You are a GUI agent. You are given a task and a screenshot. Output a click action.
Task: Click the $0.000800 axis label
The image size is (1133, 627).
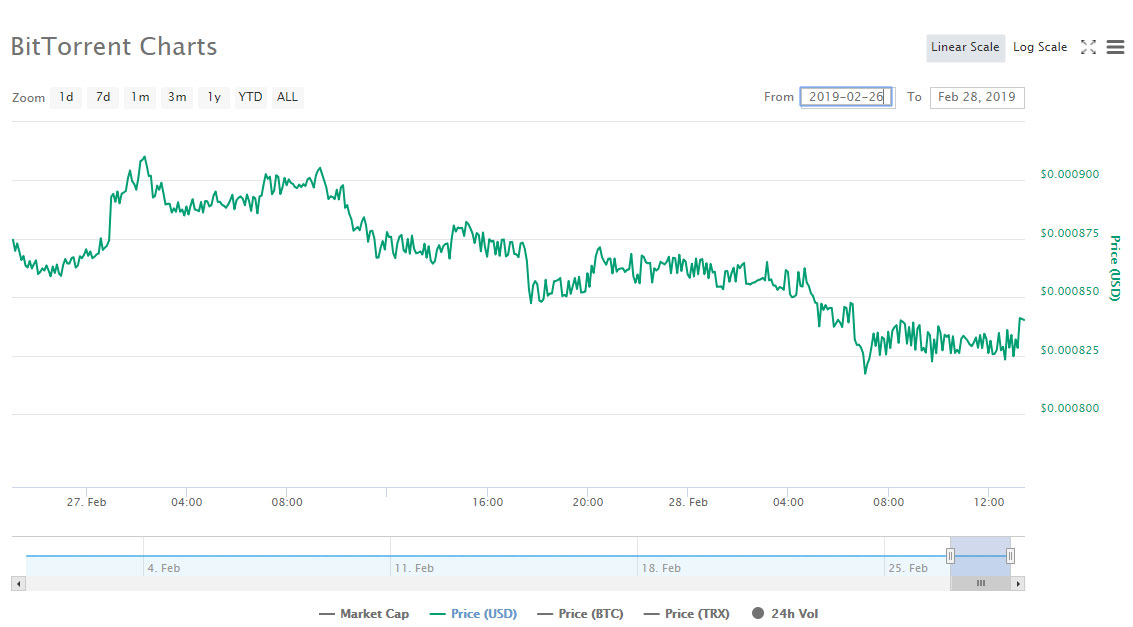click(x=1069, y=409)
